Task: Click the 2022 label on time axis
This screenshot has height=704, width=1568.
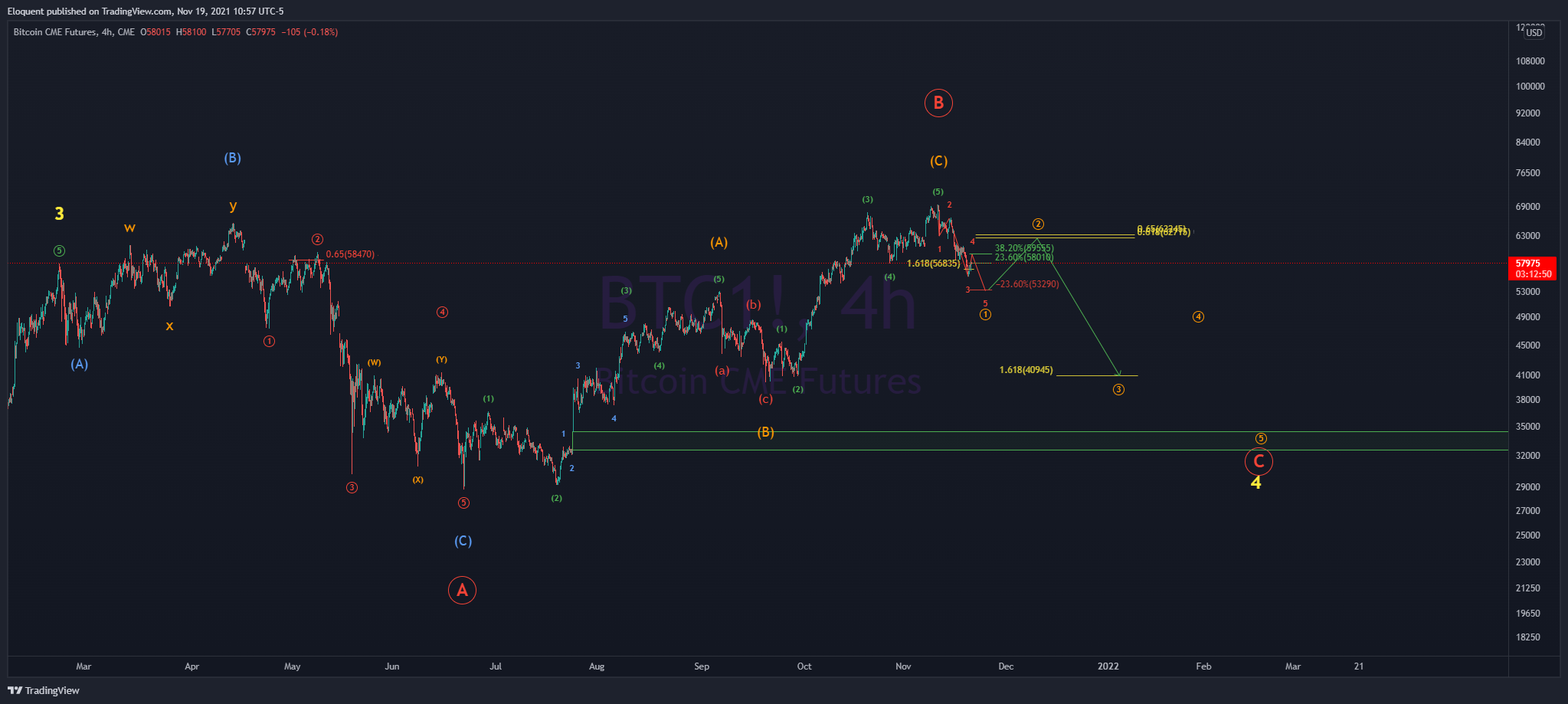Action: [1108, 666]
